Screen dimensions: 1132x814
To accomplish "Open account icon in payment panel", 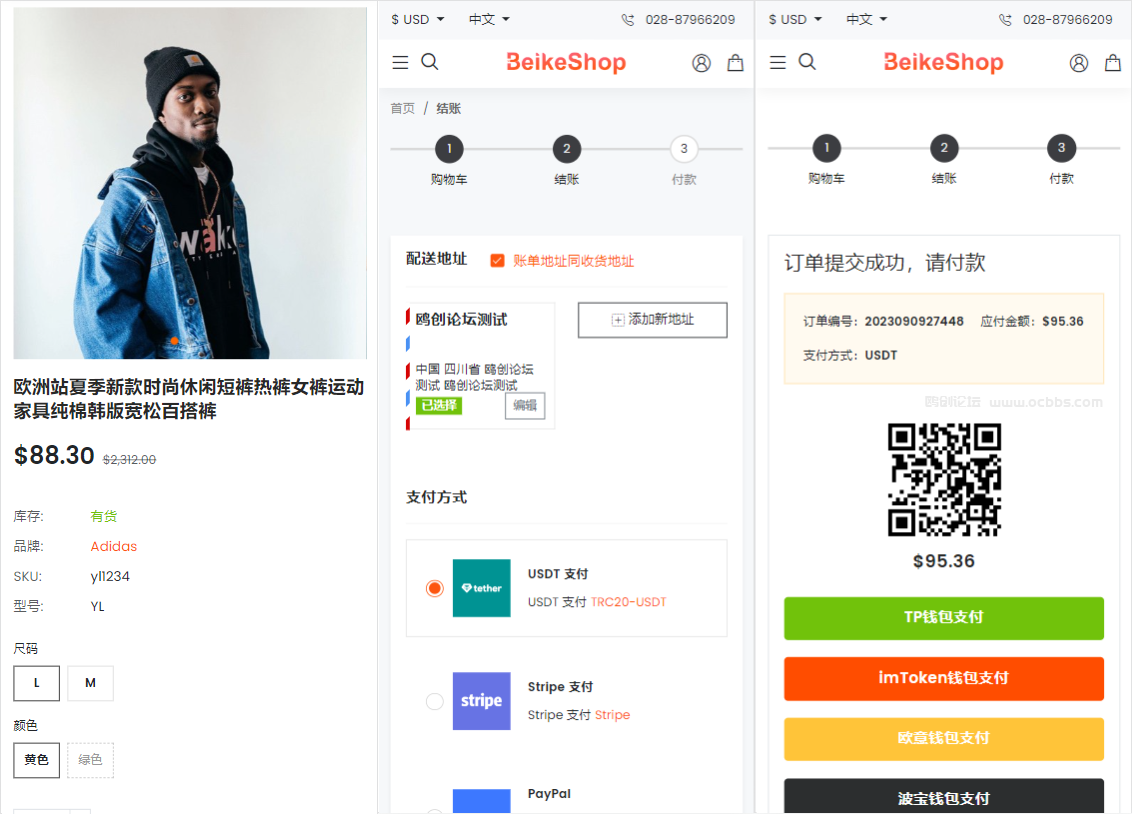I will [x=1079, y=63].
